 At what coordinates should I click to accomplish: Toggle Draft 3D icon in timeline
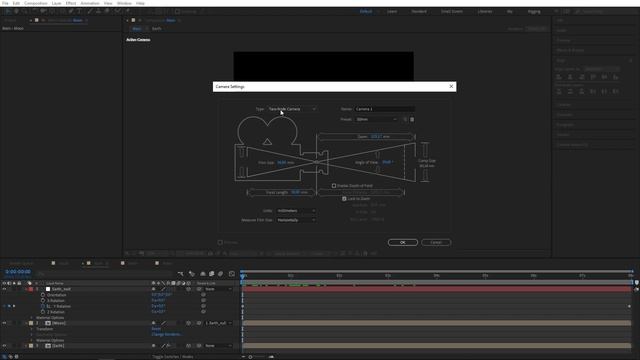coord(191,274)
